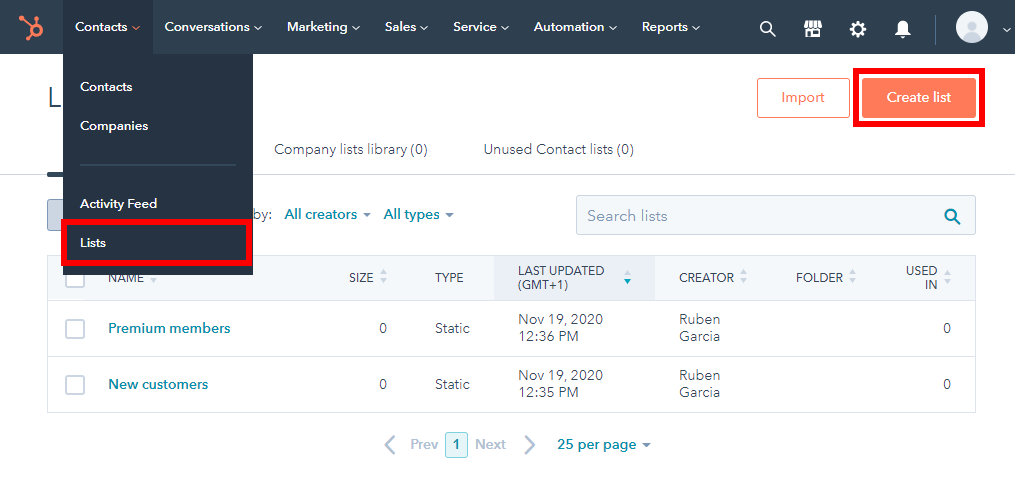Sort by the Size column arrows

tap(383, 277)
